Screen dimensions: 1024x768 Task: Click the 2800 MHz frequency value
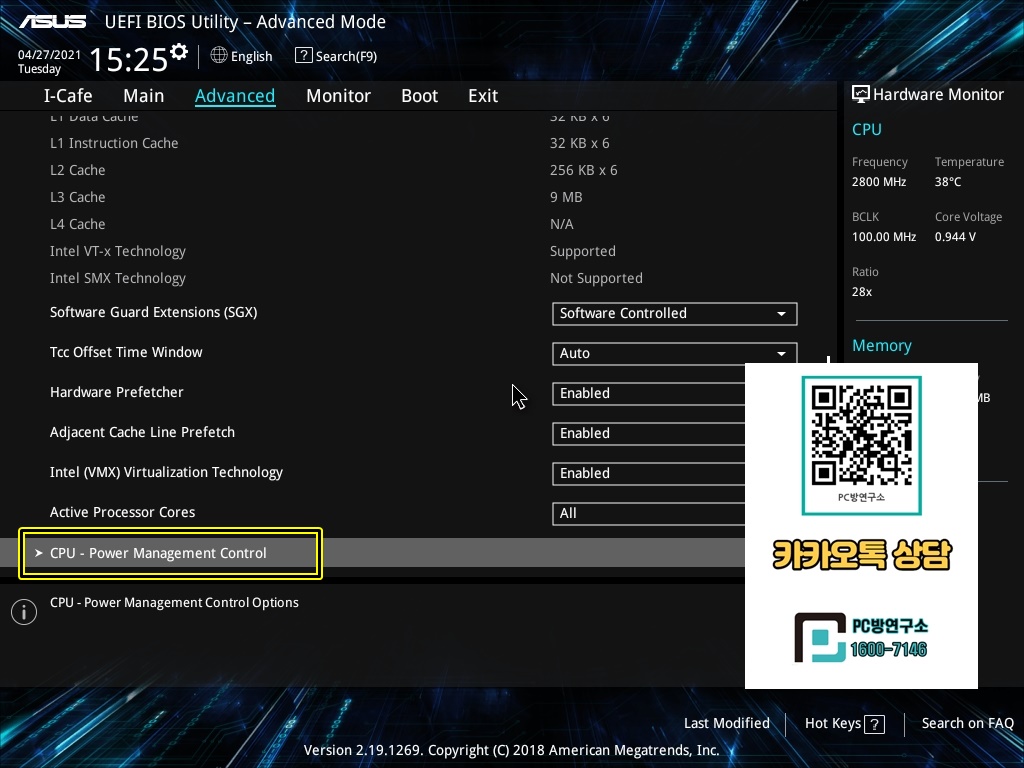click(x=879, y=182)
